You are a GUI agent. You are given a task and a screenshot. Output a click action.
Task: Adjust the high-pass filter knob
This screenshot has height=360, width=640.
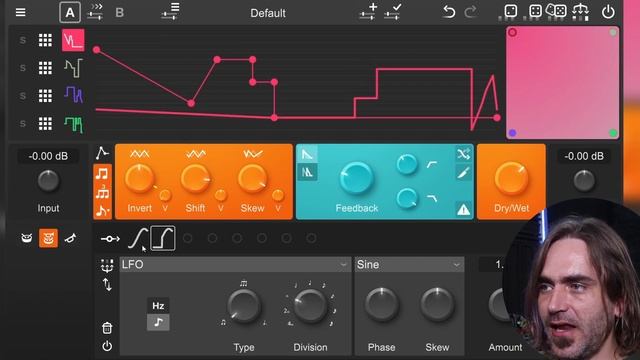coord(407,164)
